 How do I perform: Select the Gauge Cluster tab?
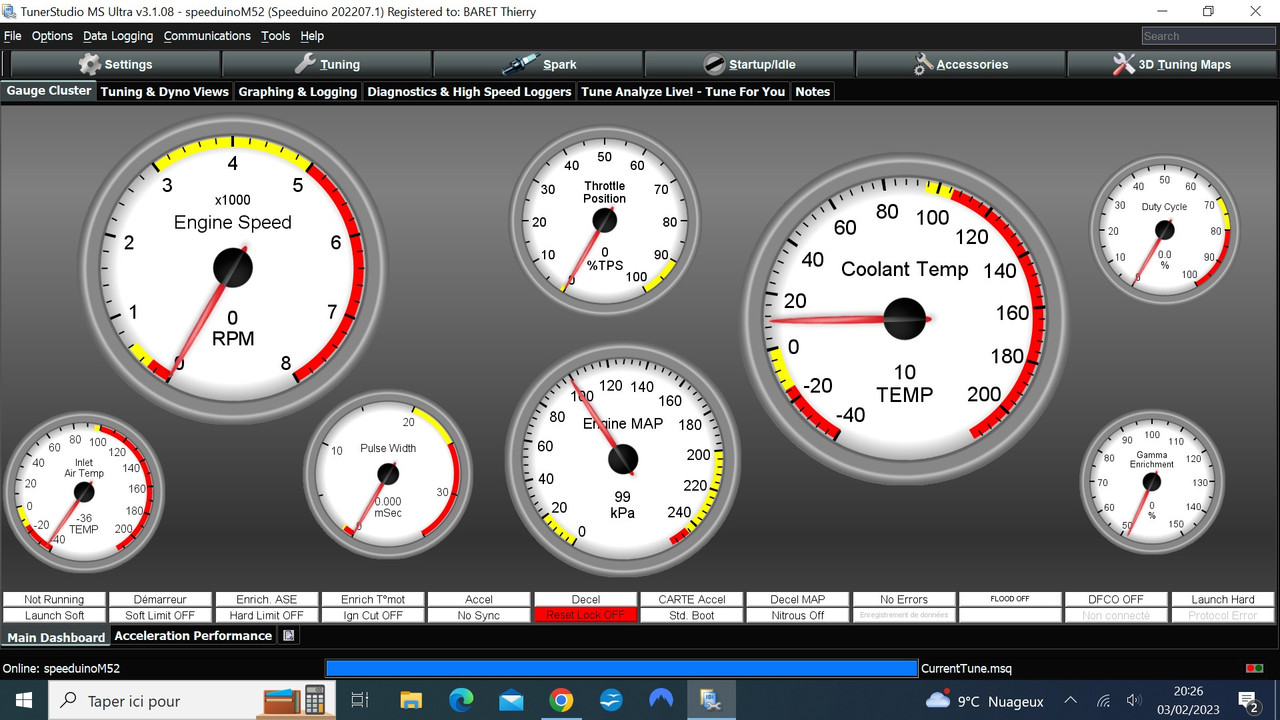pyautogui.click(x=49, y=91)
